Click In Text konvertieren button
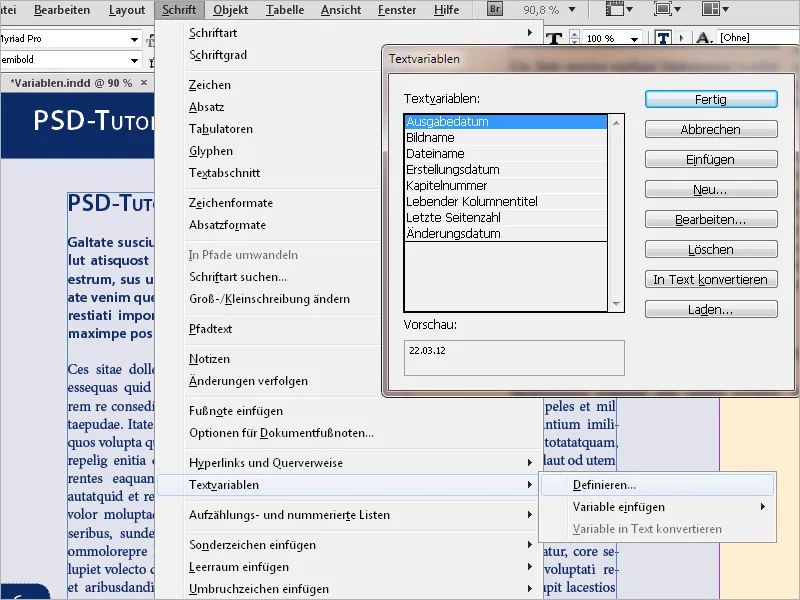Viewport: 800px width, 600px height. (x=711, y=279)
